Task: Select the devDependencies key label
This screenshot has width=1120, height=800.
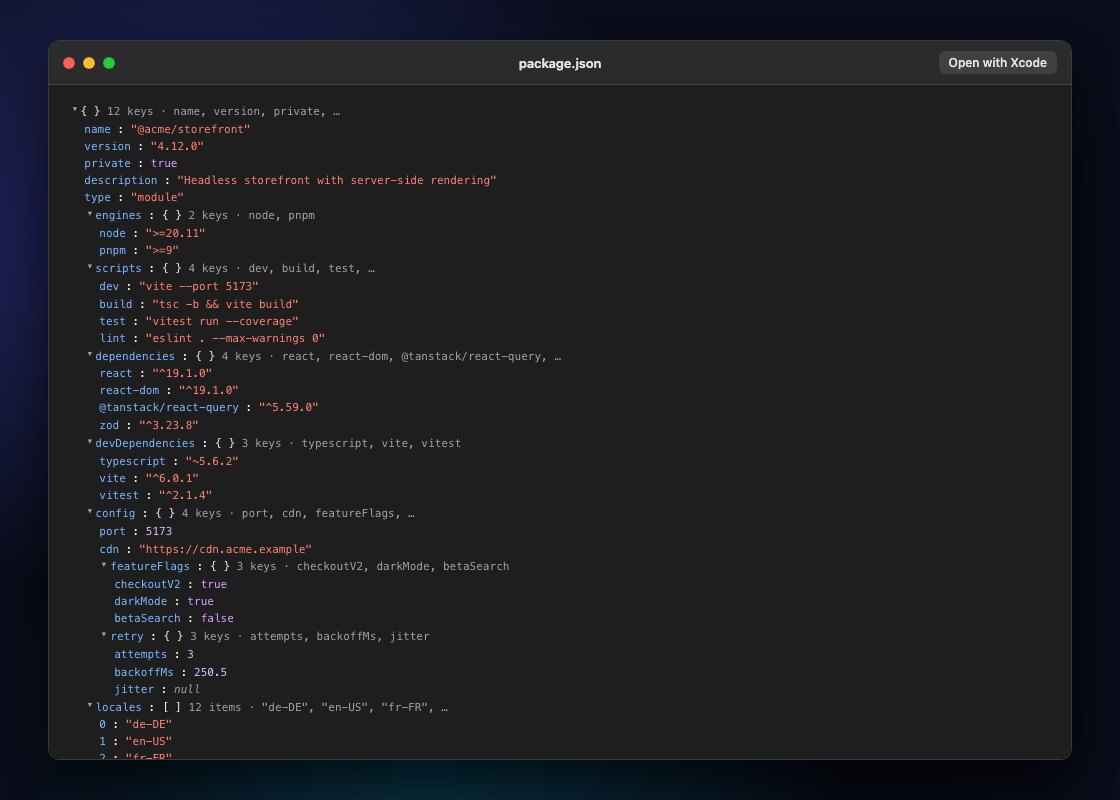Action: pos(145,444)
